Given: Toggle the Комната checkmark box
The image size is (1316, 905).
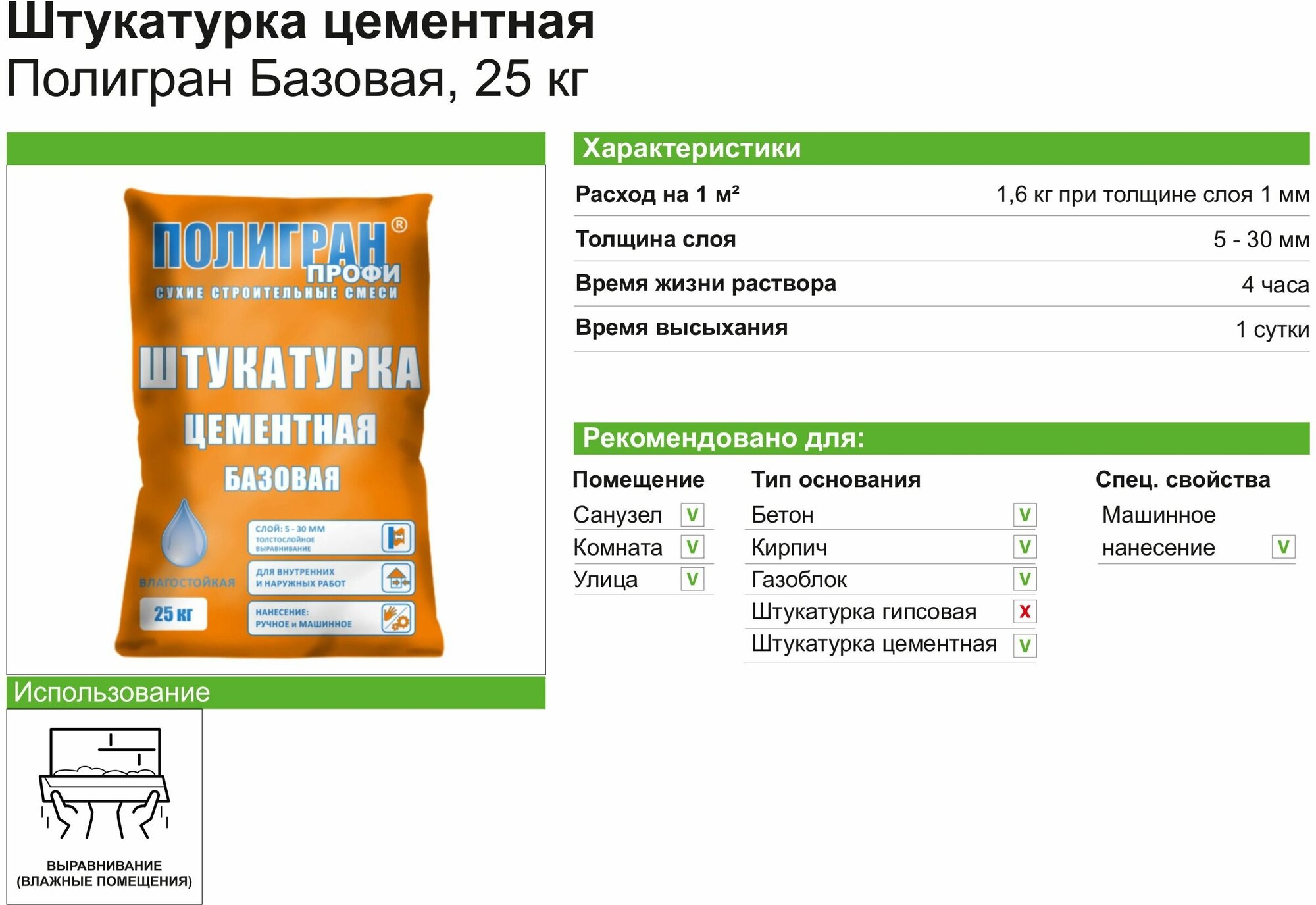Looking at the screenshot, I should 692,547.
